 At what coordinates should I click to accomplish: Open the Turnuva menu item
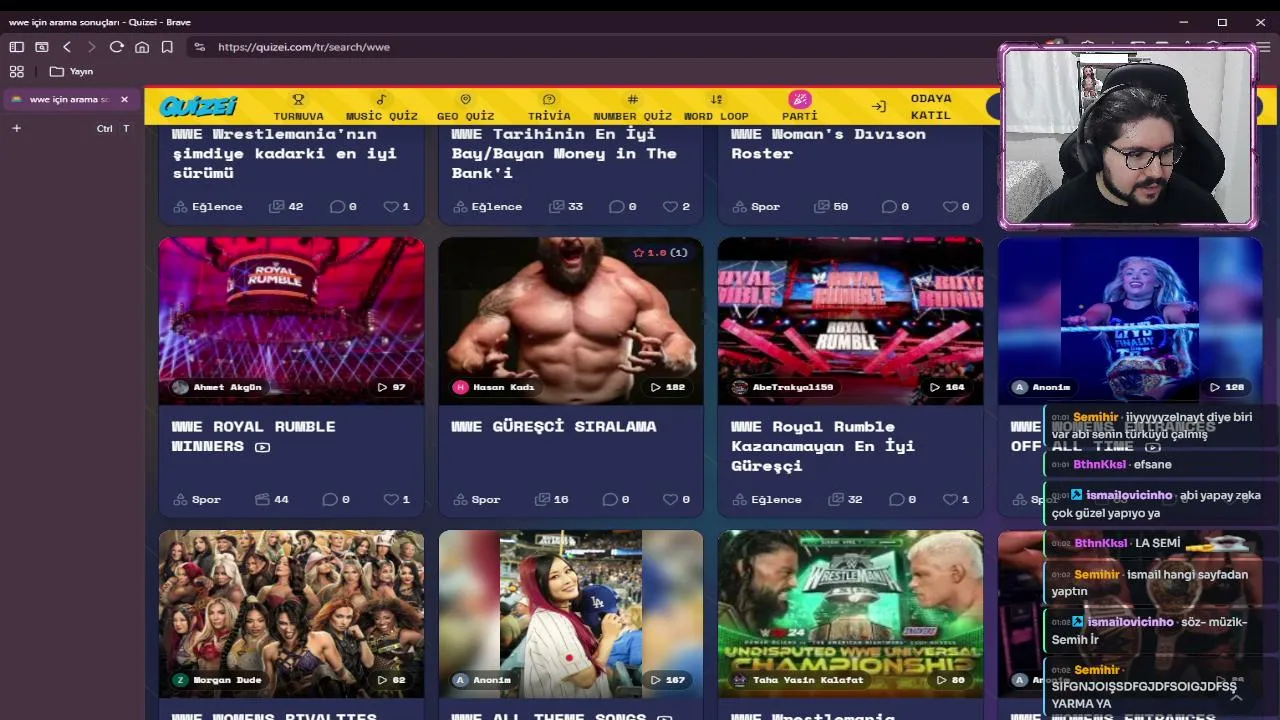[298, 107]
